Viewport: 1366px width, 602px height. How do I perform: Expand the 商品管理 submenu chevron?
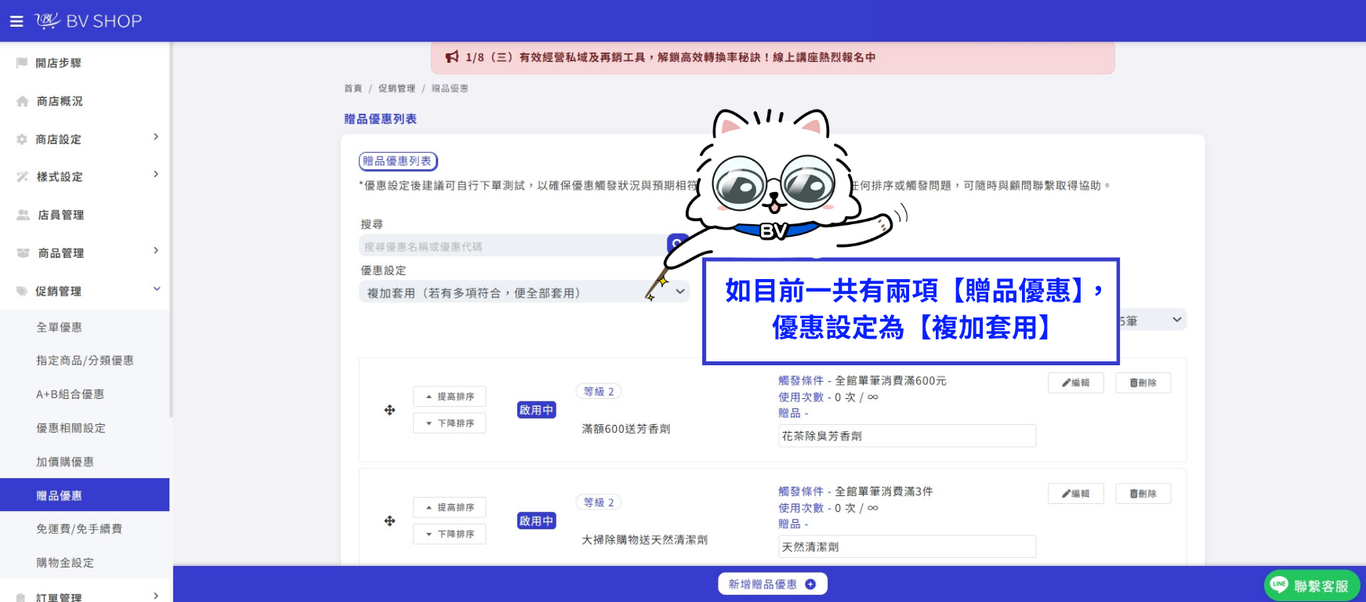click(x=156, y=251)
